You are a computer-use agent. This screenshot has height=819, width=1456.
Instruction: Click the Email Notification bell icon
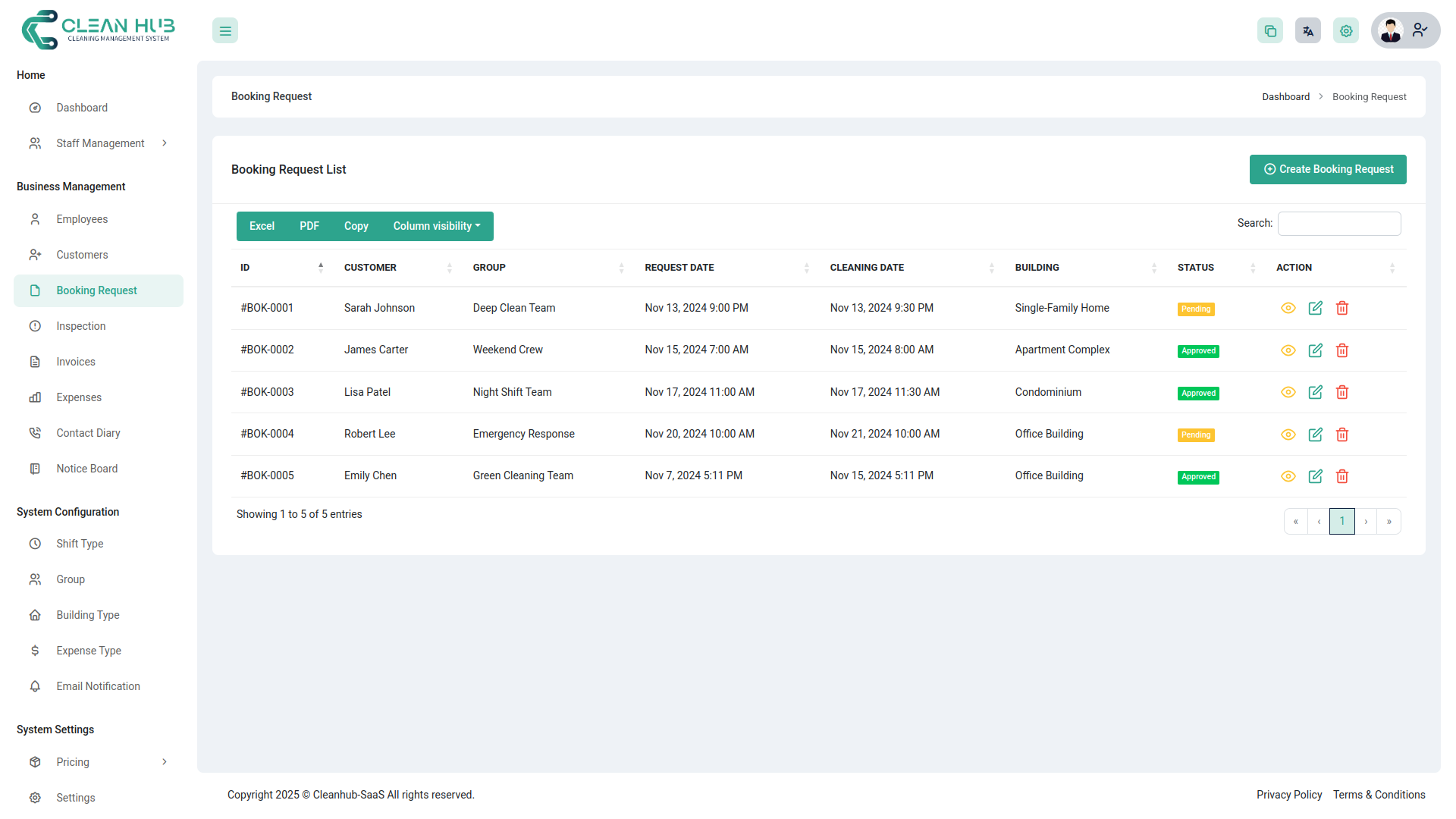pos(35,686)
